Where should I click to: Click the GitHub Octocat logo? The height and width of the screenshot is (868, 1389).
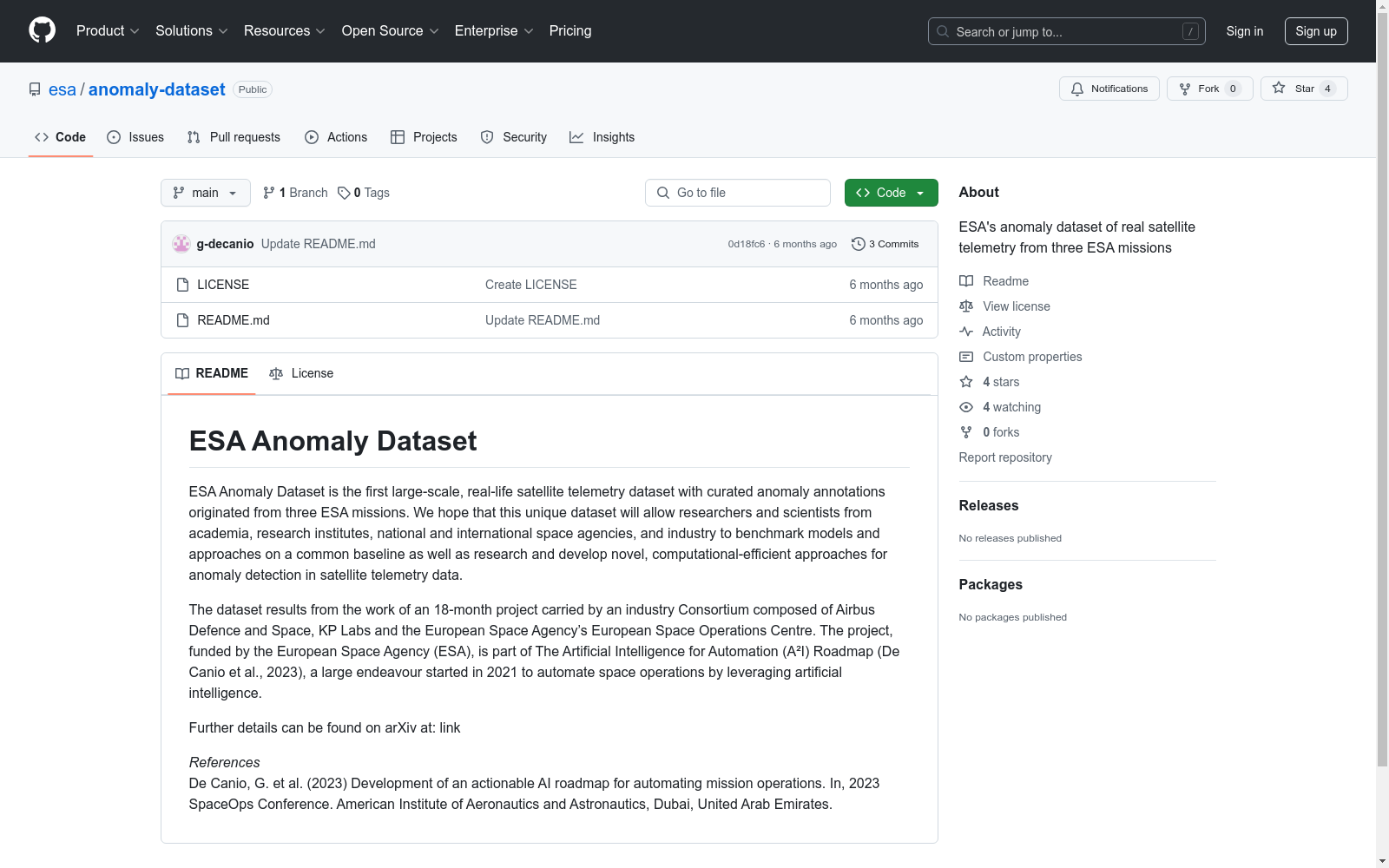pyautogui.click(x=42, y=30)
